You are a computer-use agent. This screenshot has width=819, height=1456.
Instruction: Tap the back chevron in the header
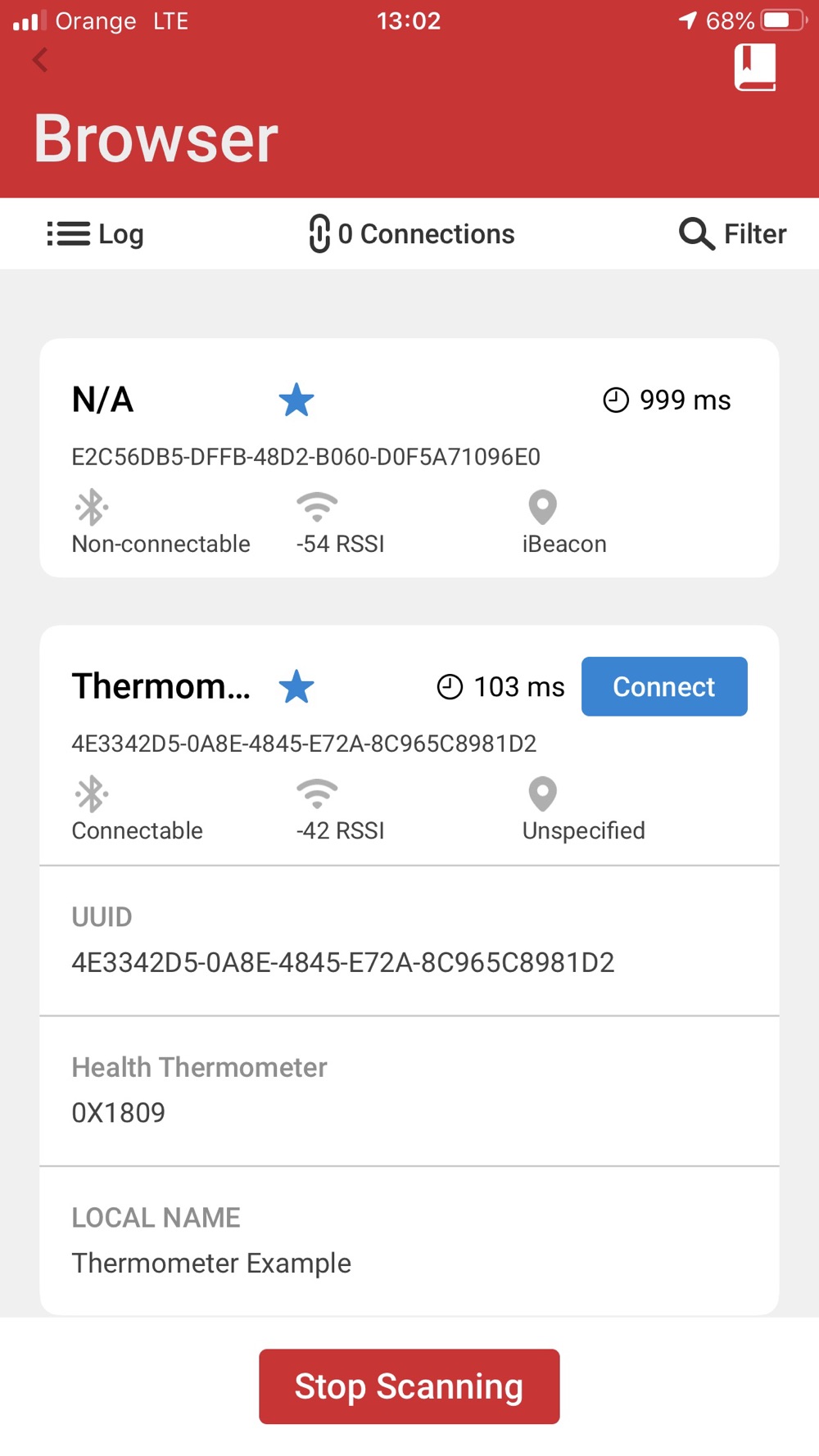pos(40,60)
